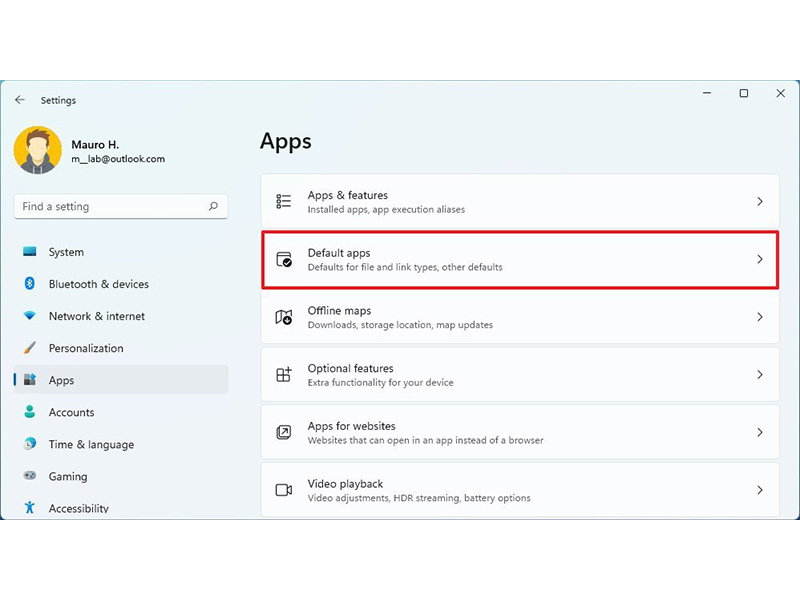Open the System settings category
The image size is (800, 600).
click(x=121, y=252)
